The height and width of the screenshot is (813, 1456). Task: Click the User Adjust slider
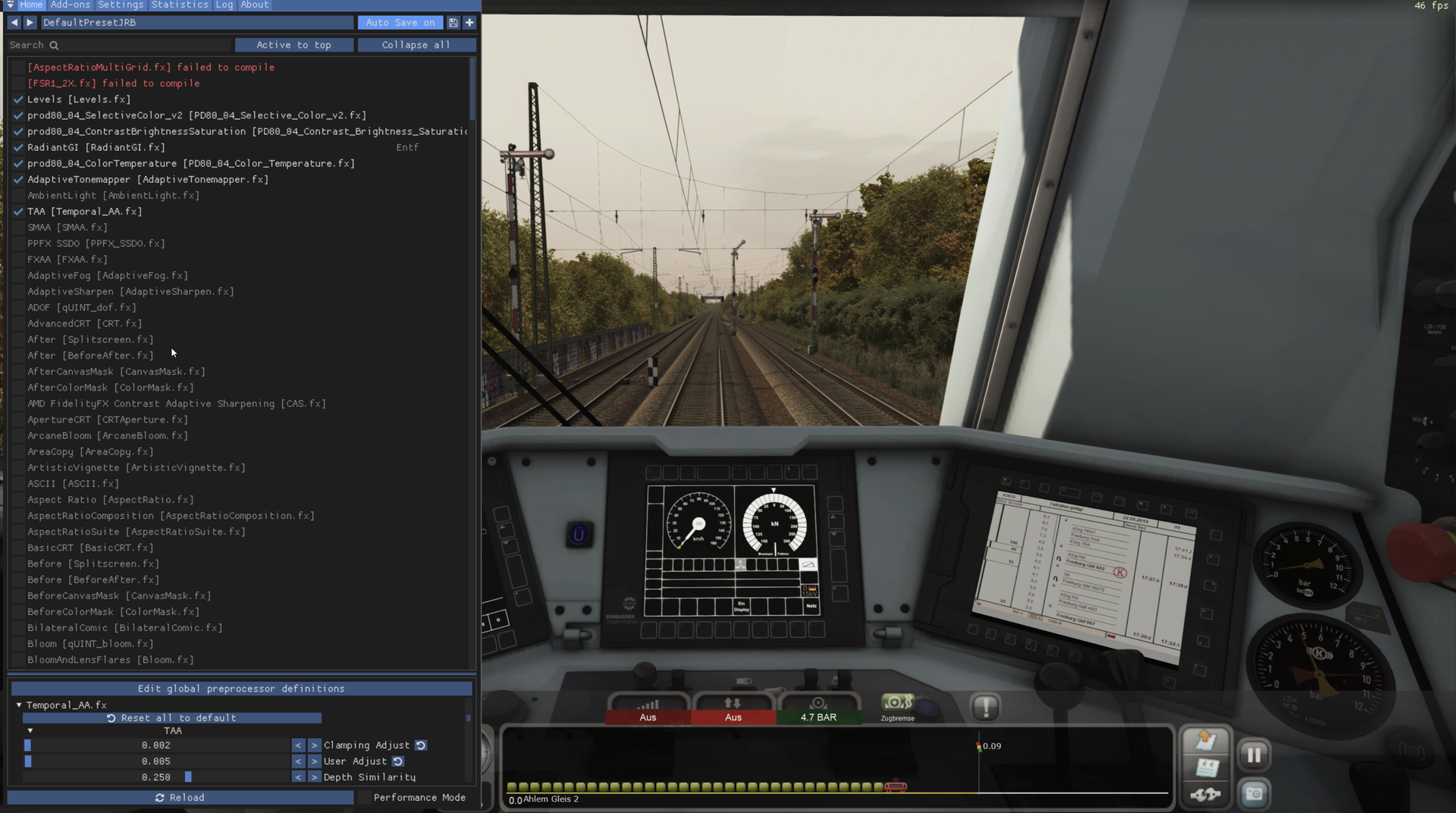click(x=156, y=761)
